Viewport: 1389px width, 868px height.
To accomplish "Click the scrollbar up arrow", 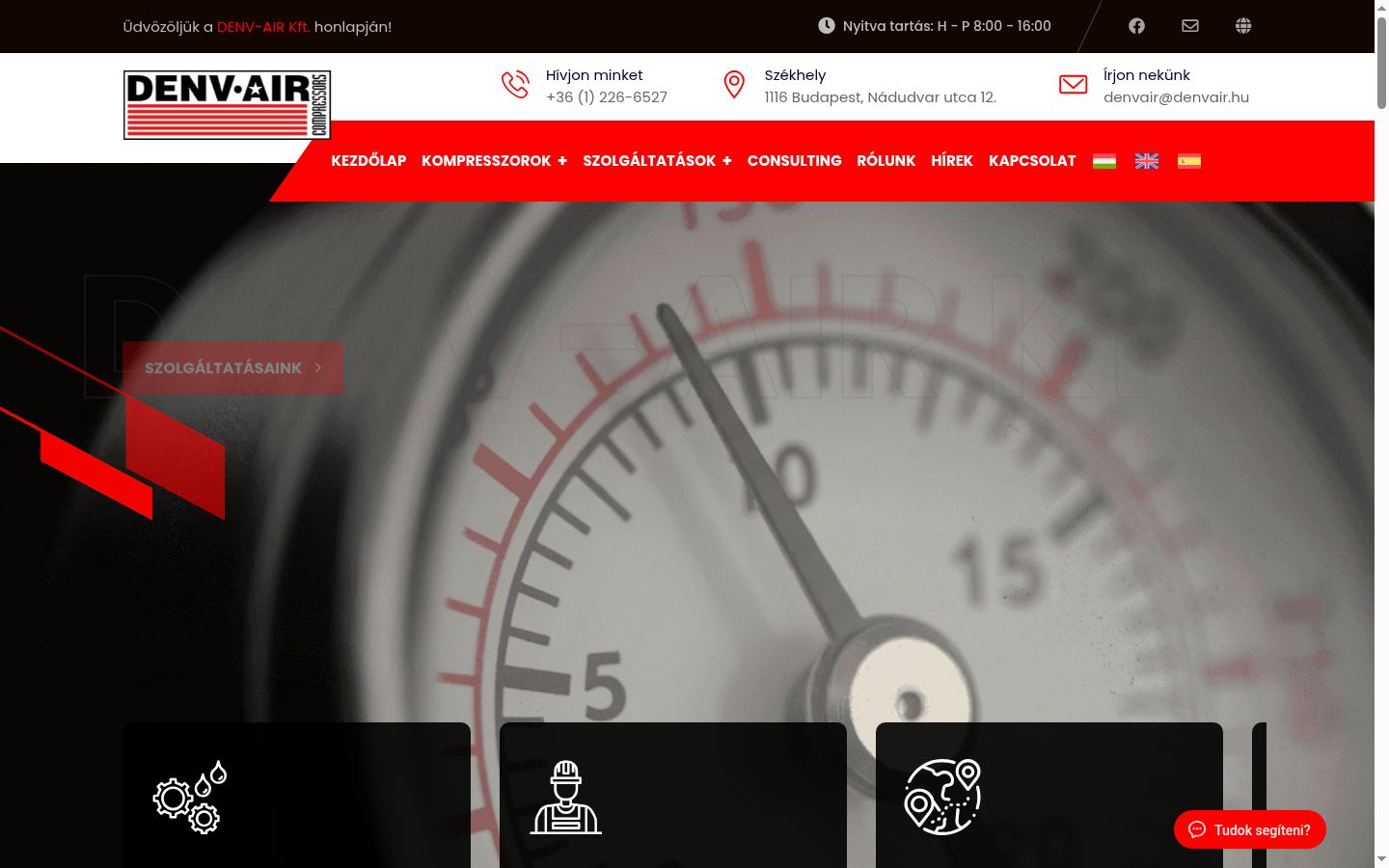I will click(1381, 7).
